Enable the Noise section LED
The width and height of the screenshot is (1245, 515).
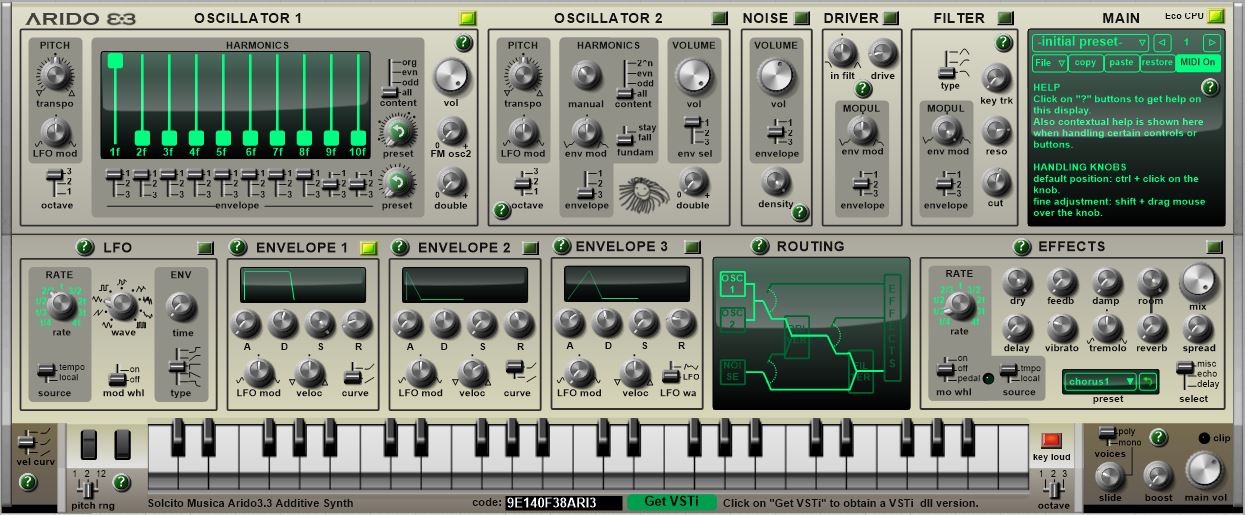coord(801,18)
